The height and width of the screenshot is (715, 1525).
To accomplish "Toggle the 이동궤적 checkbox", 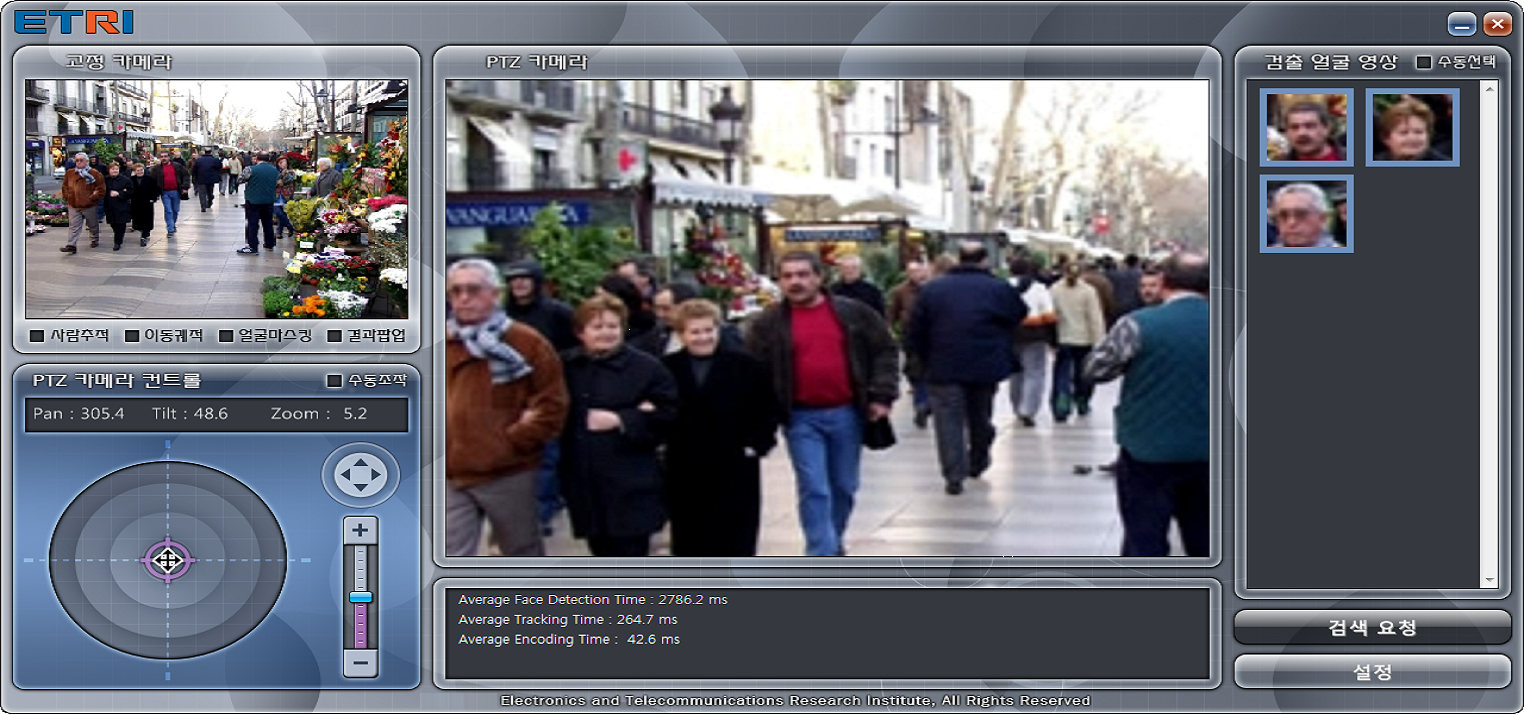I will 132,336.
